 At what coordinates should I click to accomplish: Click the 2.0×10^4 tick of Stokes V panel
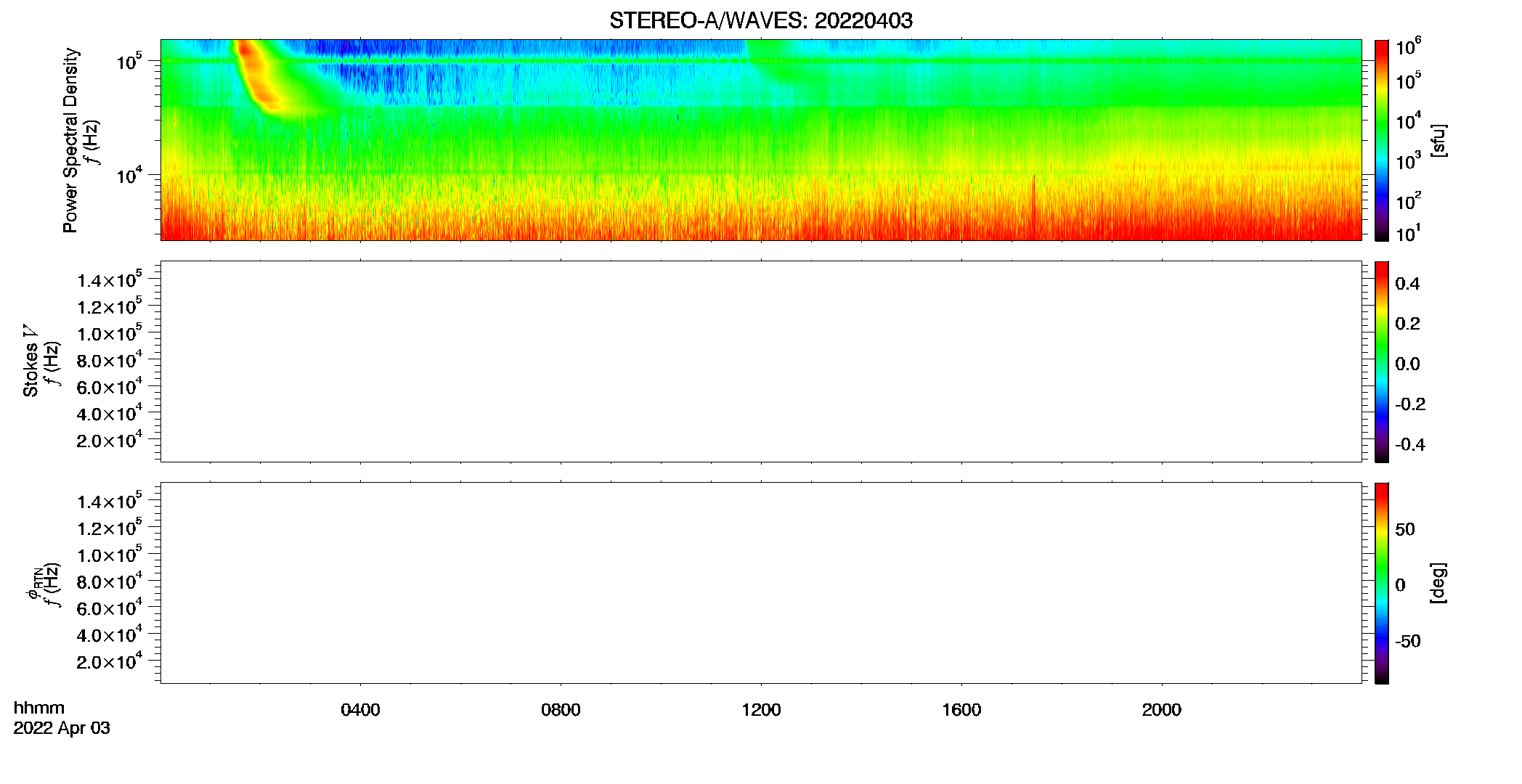pos(110,440)
